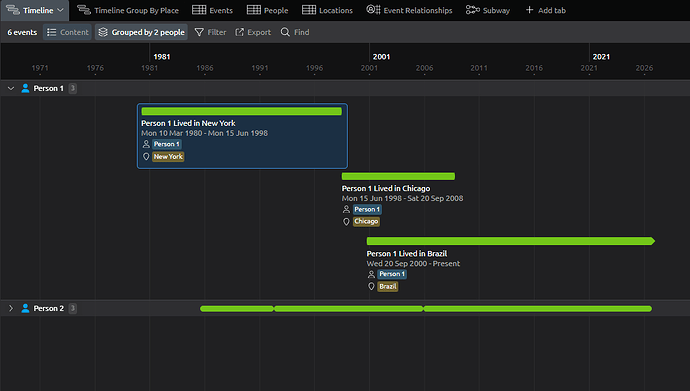Click the Brazil location tag
Screen dimensions: 690x391
[x=388, y=286]
